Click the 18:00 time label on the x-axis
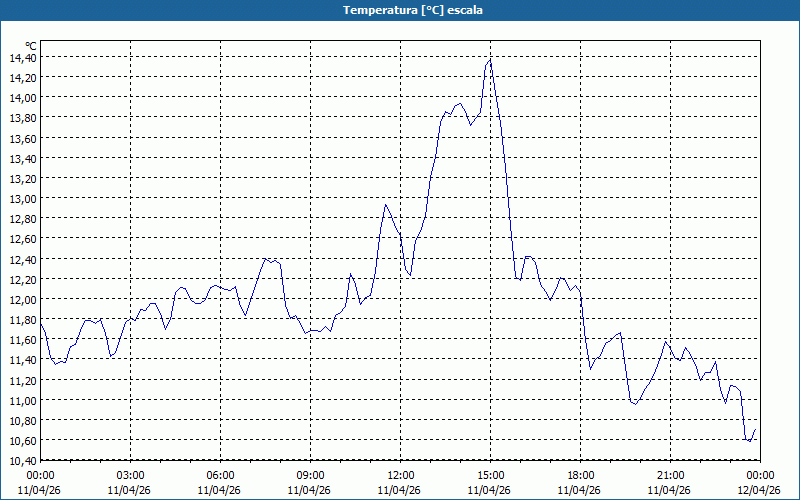Screen dimensions: 800x500 [581, 475]
